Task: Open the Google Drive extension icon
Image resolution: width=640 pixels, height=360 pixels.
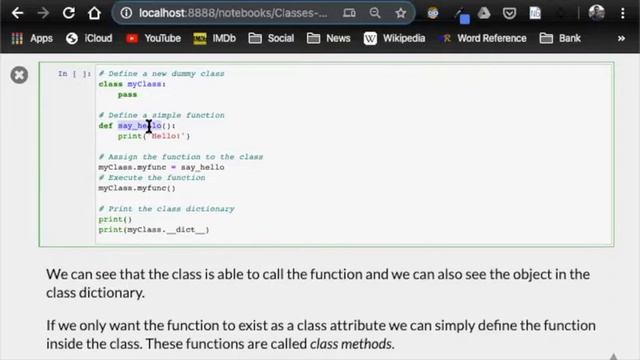Action: 484,13
